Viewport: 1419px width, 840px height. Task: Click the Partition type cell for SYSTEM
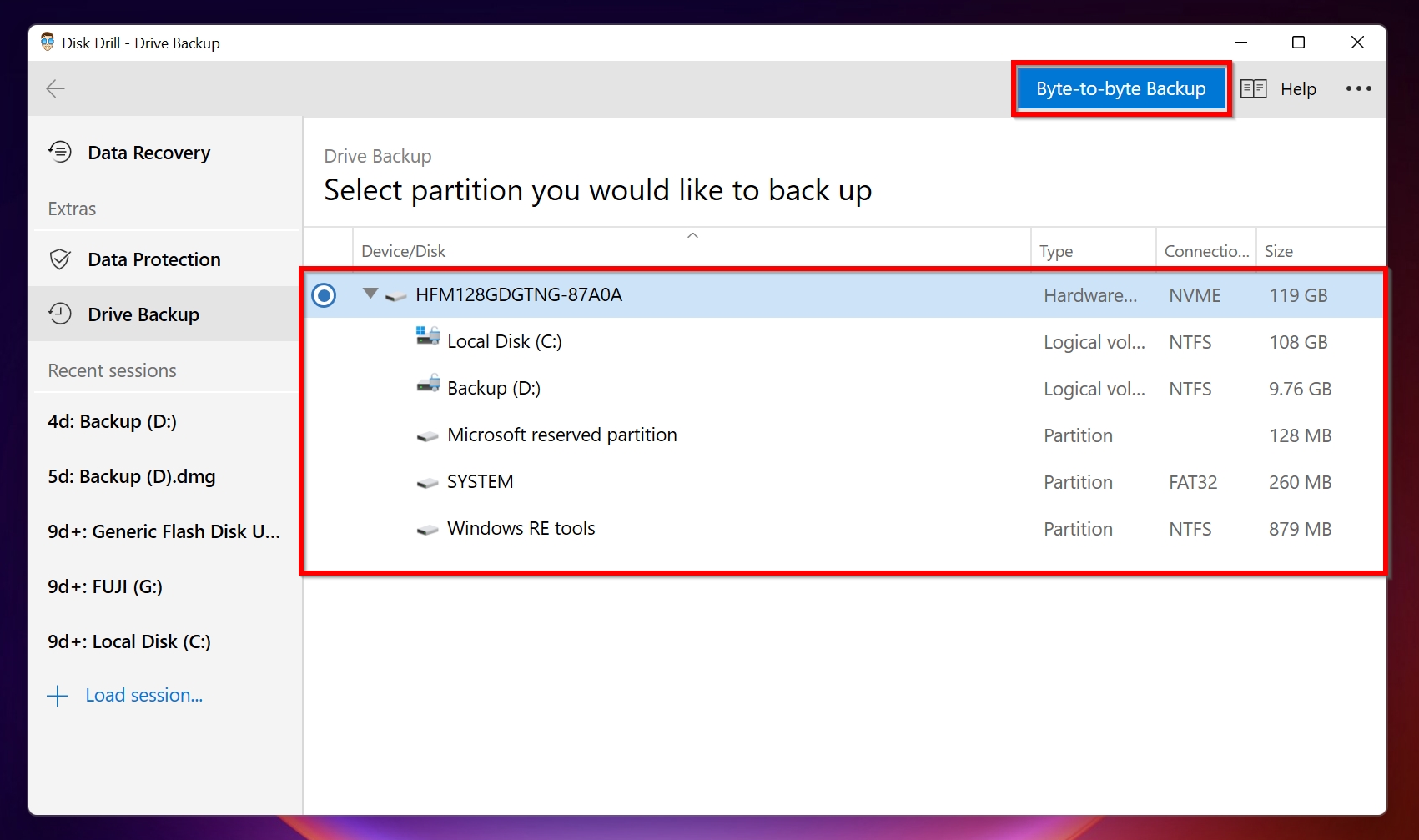(1078, 482)
